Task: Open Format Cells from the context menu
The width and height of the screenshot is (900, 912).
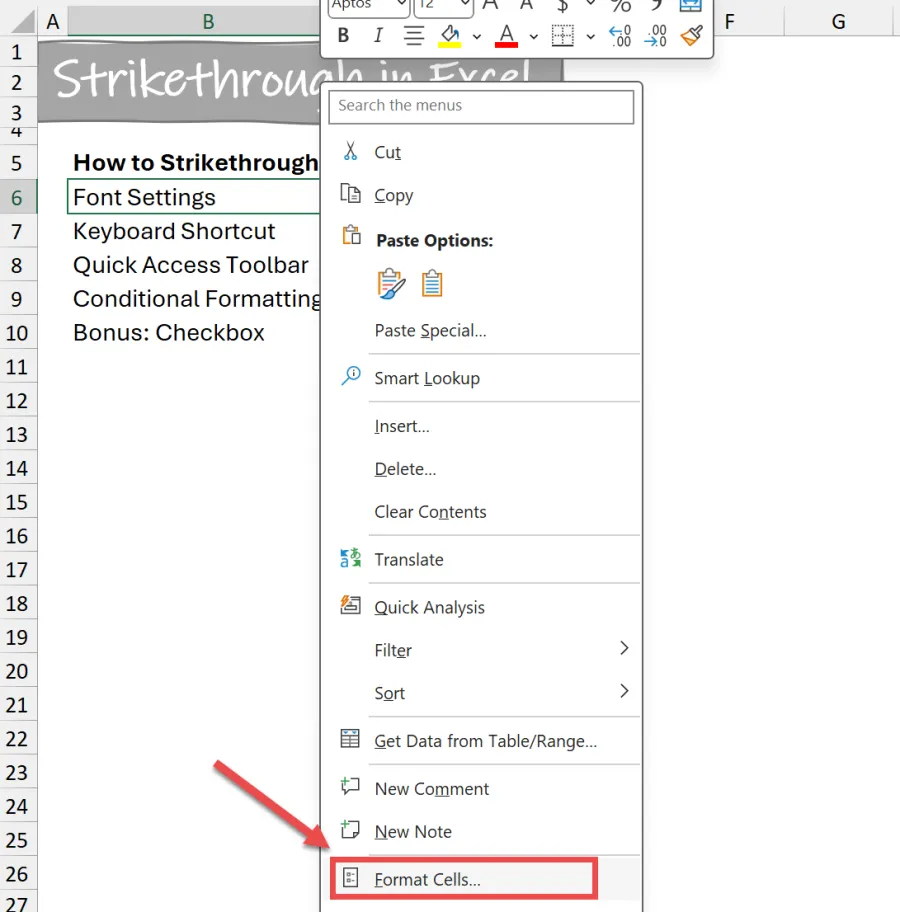Action: click(x=427, y=880)
